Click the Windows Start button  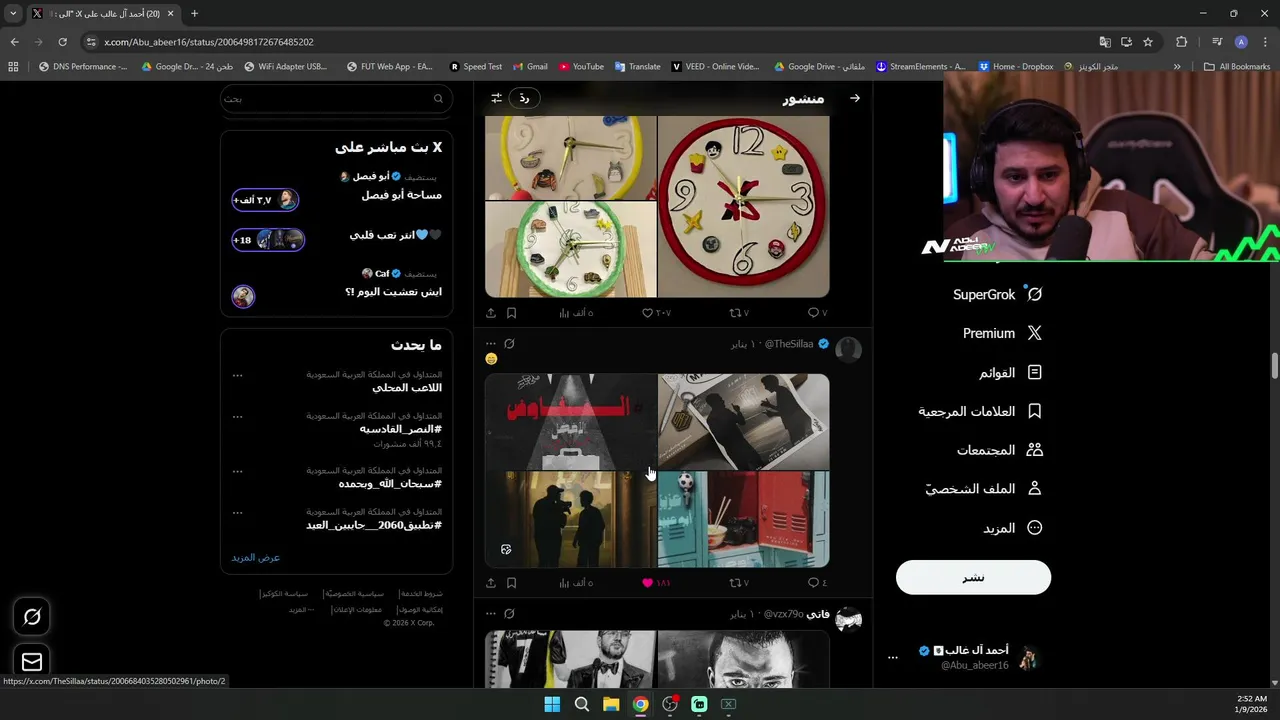(x=552, y=704)
